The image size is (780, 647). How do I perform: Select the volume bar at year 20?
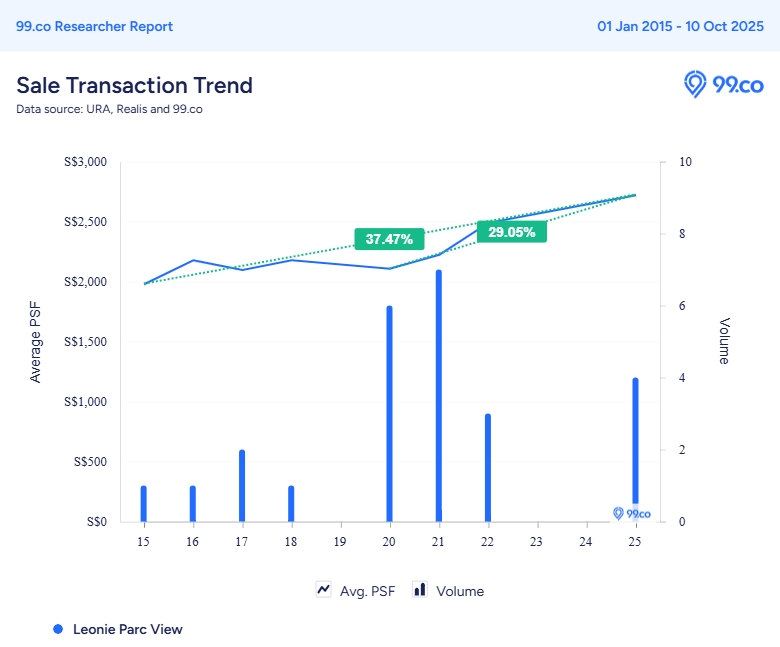click(389, 414)
